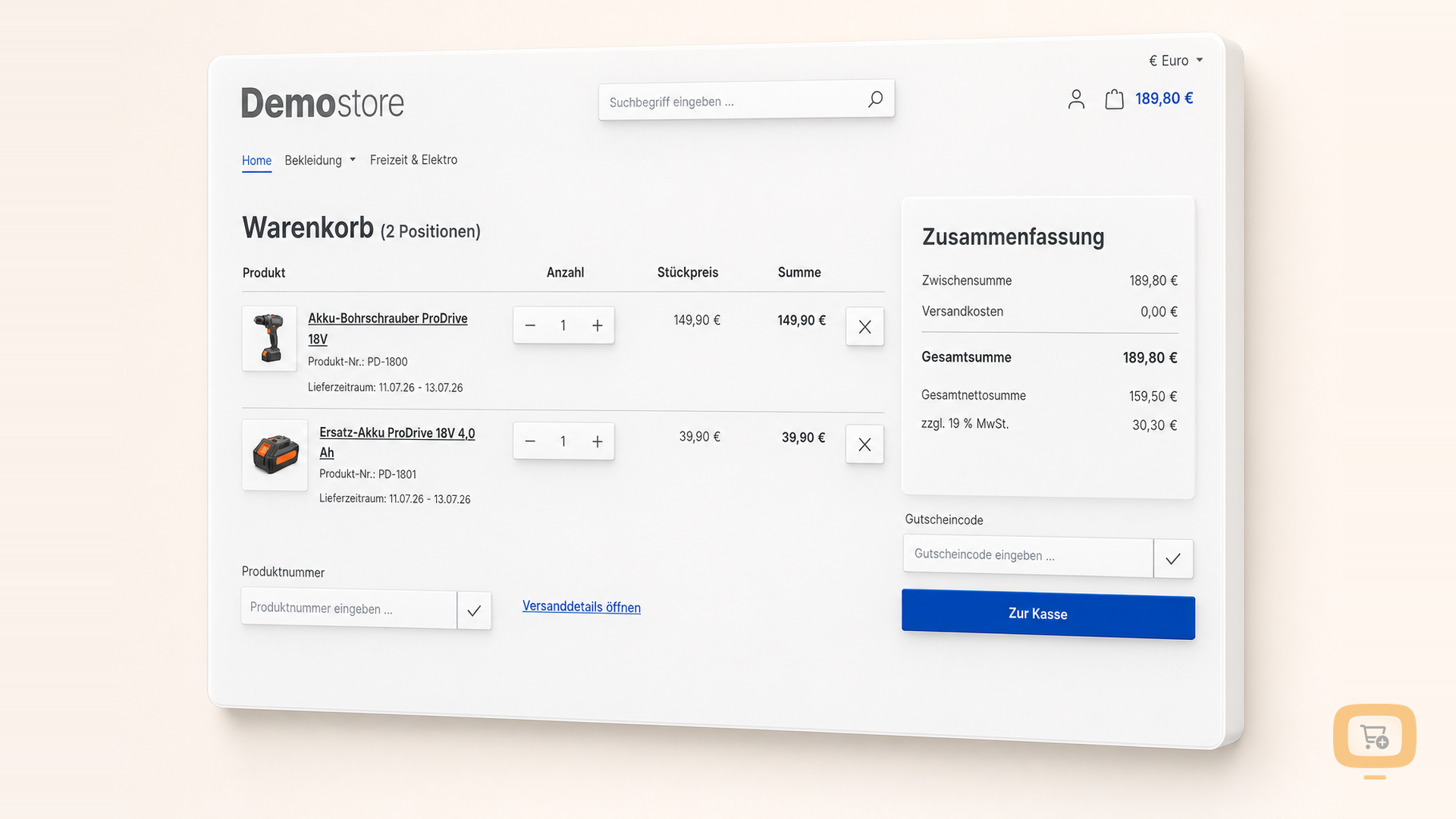Click the Warenkorb heading

click(x=308, y=227)
